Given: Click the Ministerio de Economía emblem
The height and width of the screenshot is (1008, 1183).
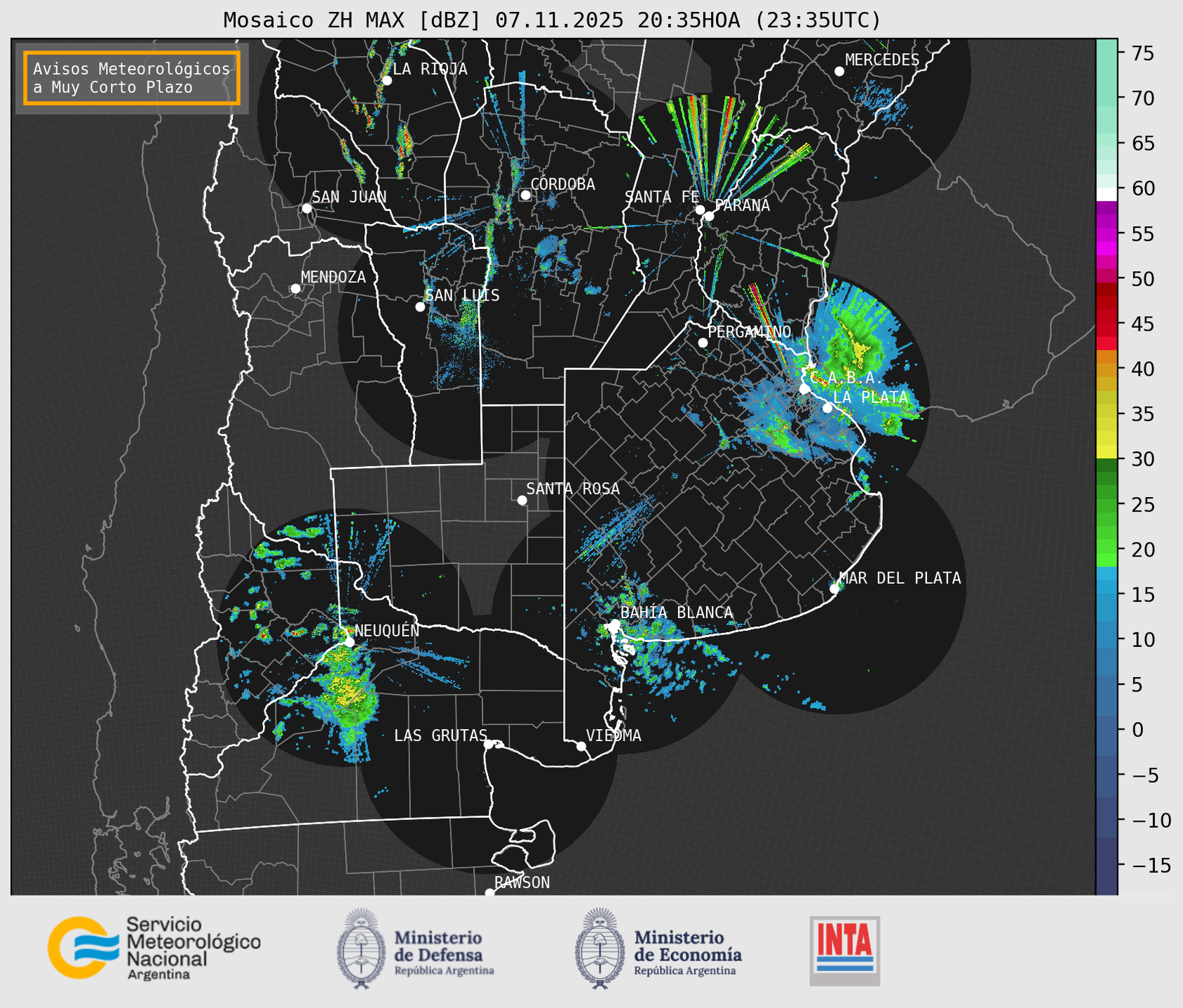Looking at the screenshot, I should (x=600, y=948).
